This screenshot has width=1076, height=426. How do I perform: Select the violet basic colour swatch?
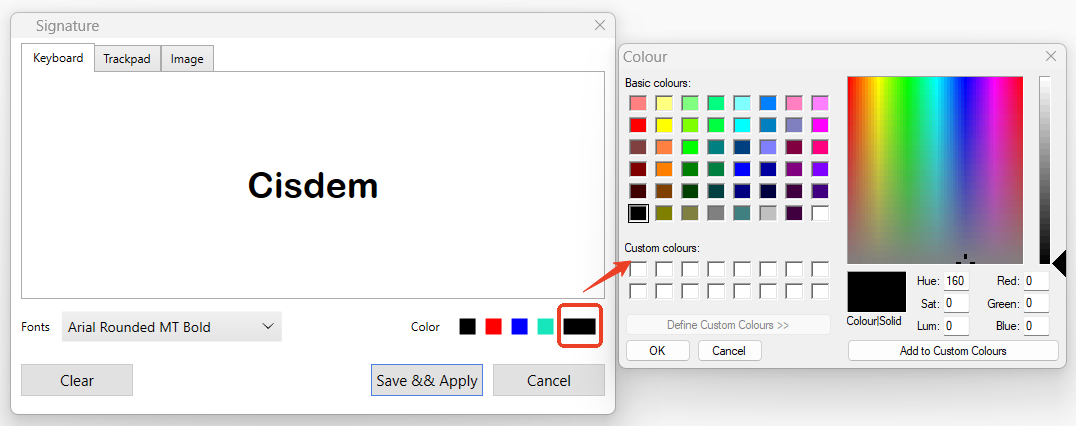(820, 169)
